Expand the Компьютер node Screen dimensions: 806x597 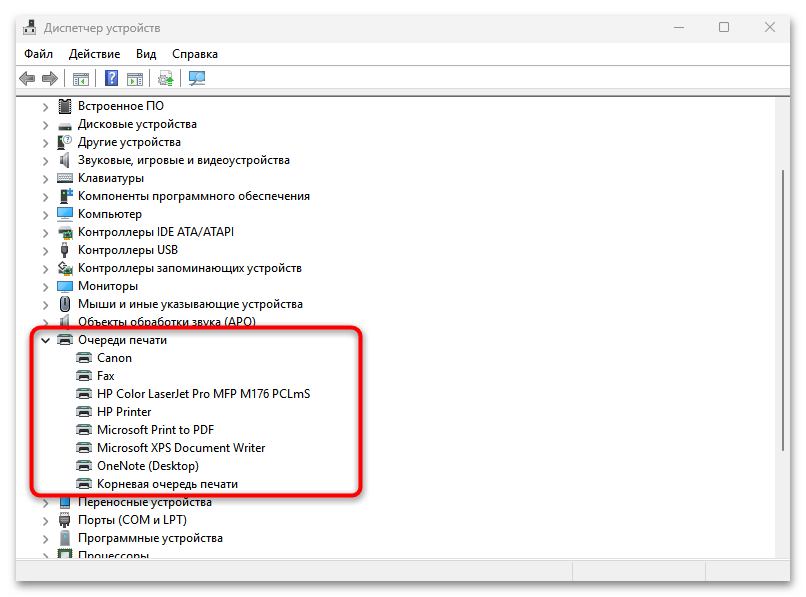click(45, 215)
